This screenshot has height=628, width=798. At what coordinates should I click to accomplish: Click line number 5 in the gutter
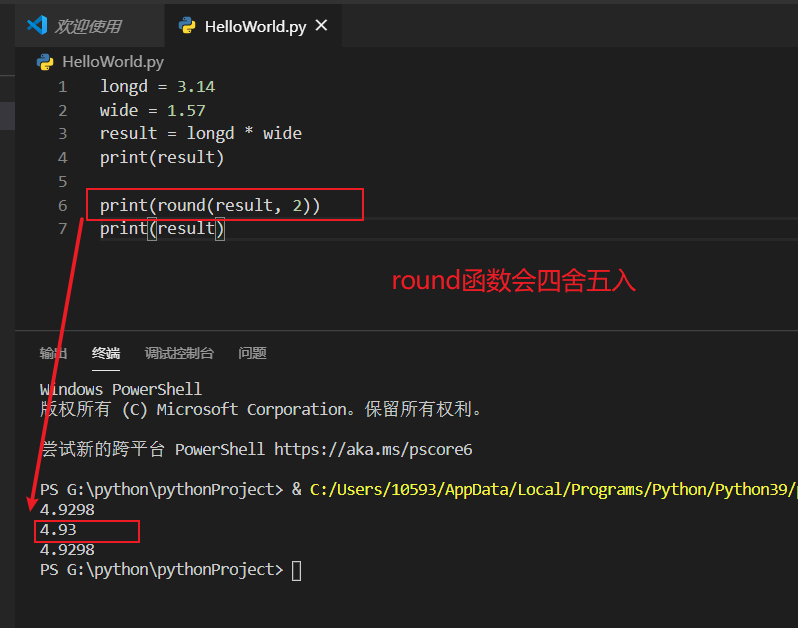point(63,181)
